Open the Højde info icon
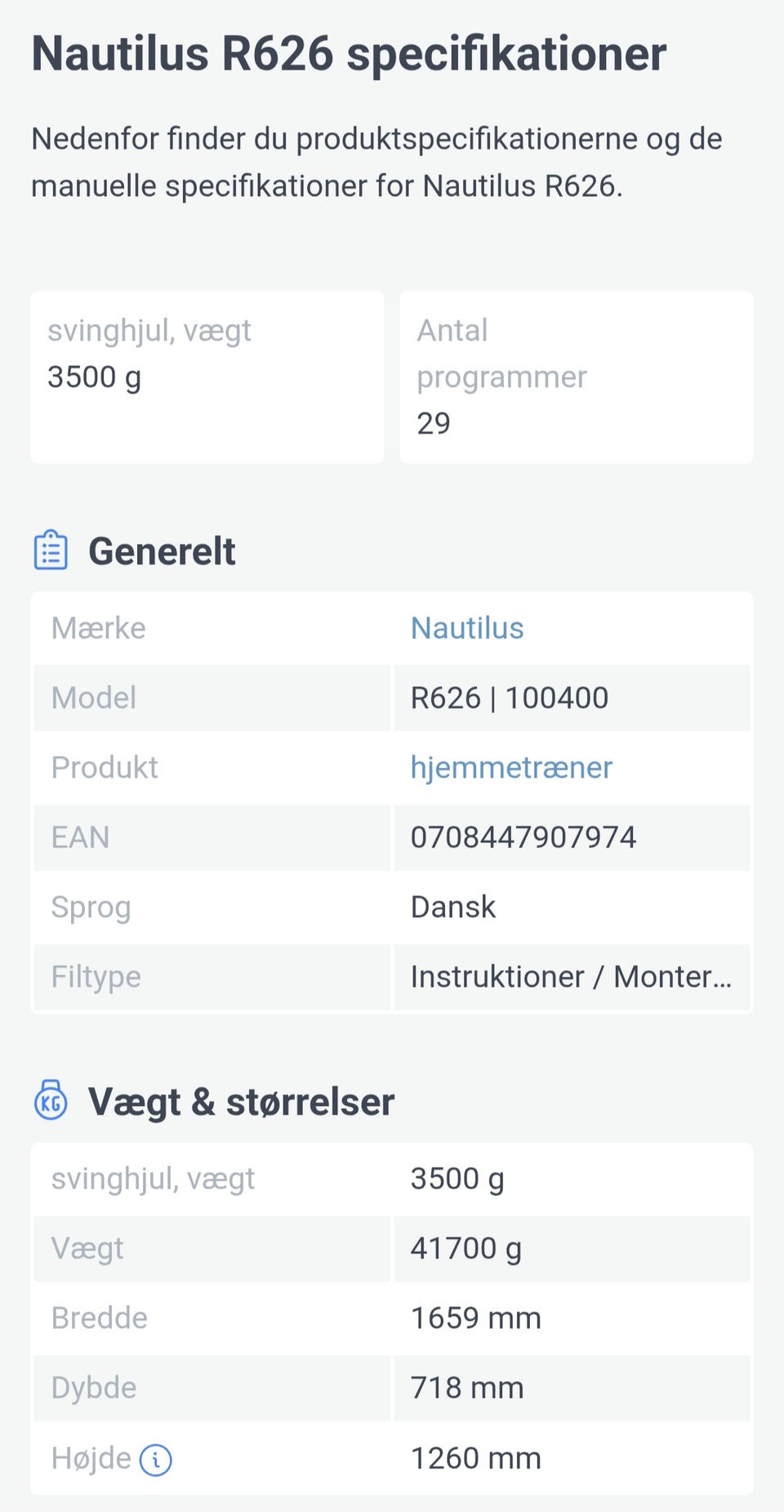The height and width of the screenshot is (1512, 784). pos(156,1460)
